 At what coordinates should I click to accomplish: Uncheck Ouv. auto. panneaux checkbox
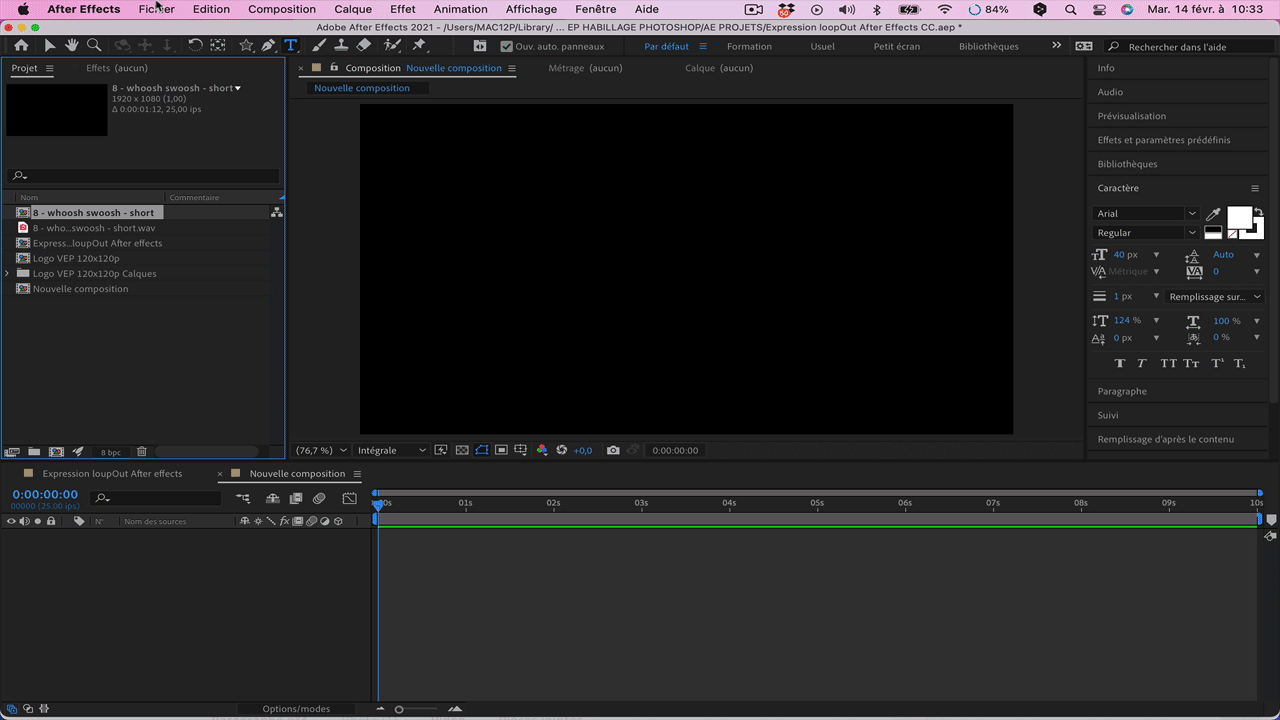(506, 46)
